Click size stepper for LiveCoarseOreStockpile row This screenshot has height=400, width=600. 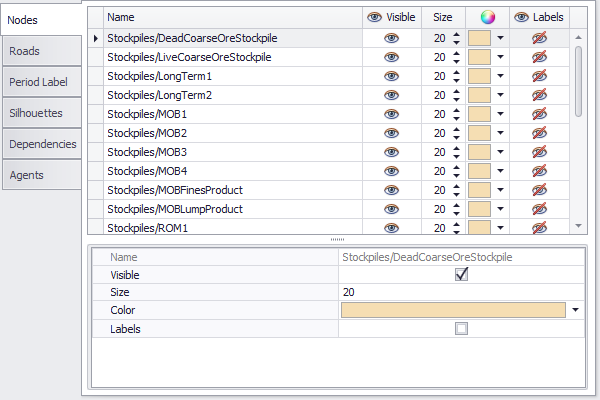(456, 57)
